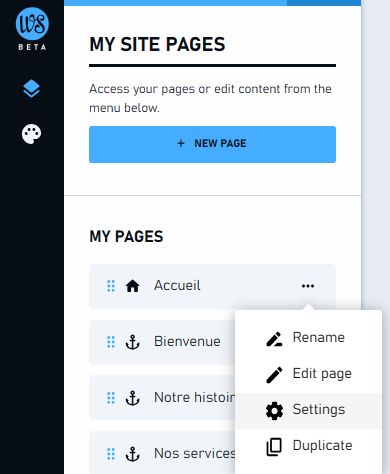390x474 pixels.
Task: Click the WS Beta logo
Action: point(32,29)
